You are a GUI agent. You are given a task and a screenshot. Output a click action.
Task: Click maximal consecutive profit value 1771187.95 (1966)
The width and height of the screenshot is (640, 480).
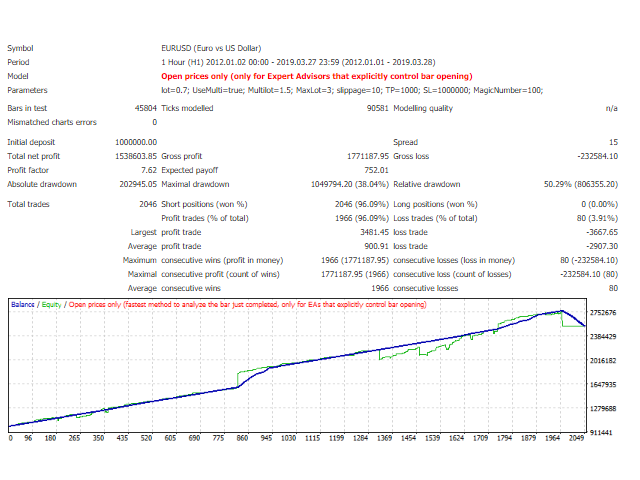[355, 274]
